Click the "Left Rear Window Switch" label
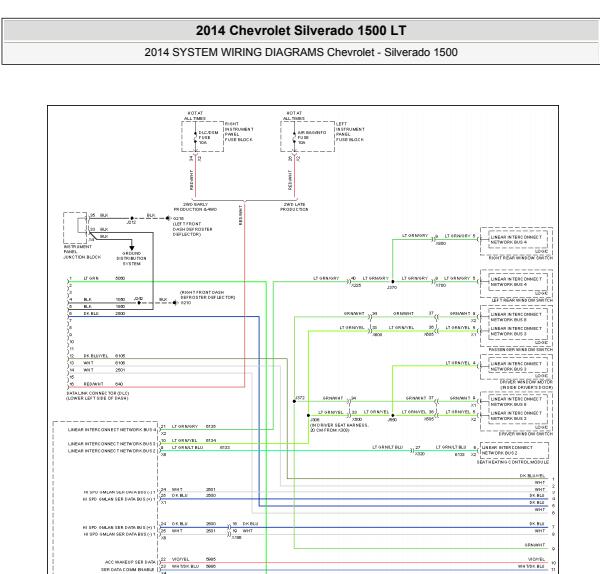600x574 pixels. click(522, 300)
